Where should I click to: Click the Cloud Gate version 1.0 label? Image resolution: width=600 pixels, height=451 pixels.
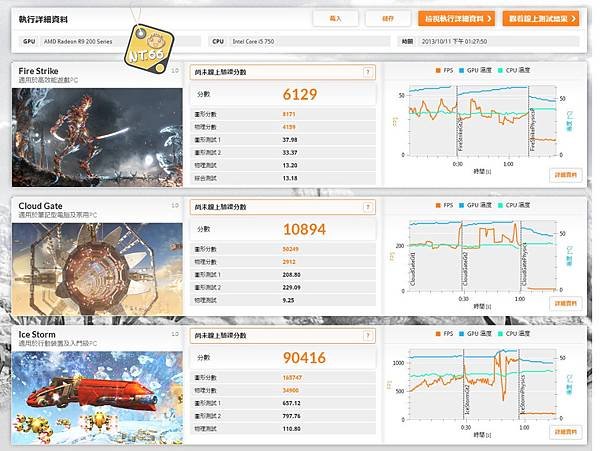point(175,205)
